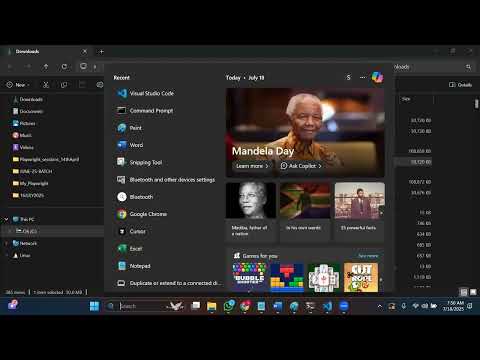Open Excel from the Recent list

[130, 249]
